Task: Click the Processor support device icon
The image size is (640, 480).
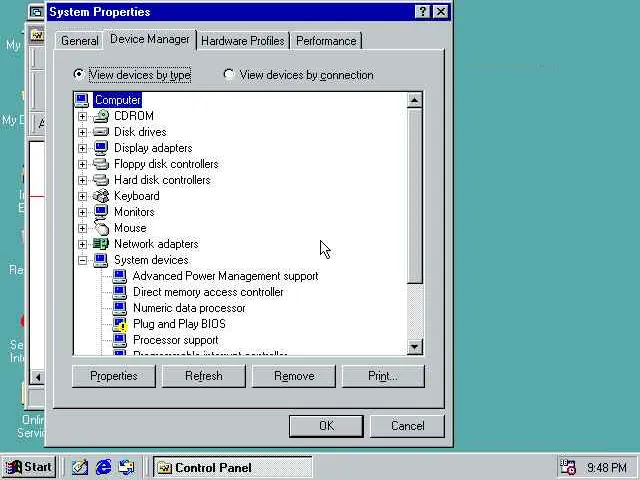Action: (120, 340)
